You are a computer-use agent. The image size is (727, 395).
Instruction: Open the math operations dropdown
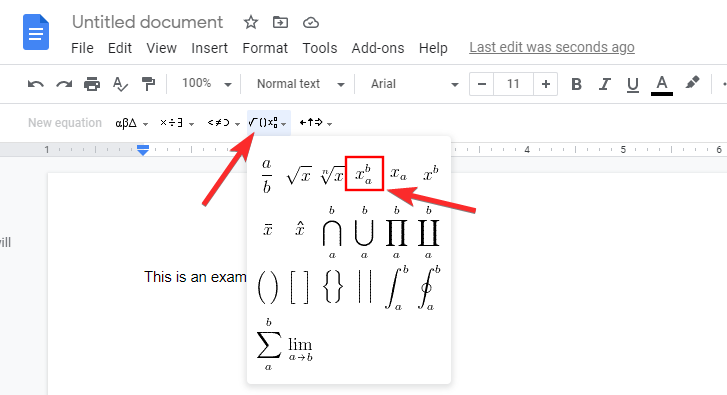coord(268,123)
